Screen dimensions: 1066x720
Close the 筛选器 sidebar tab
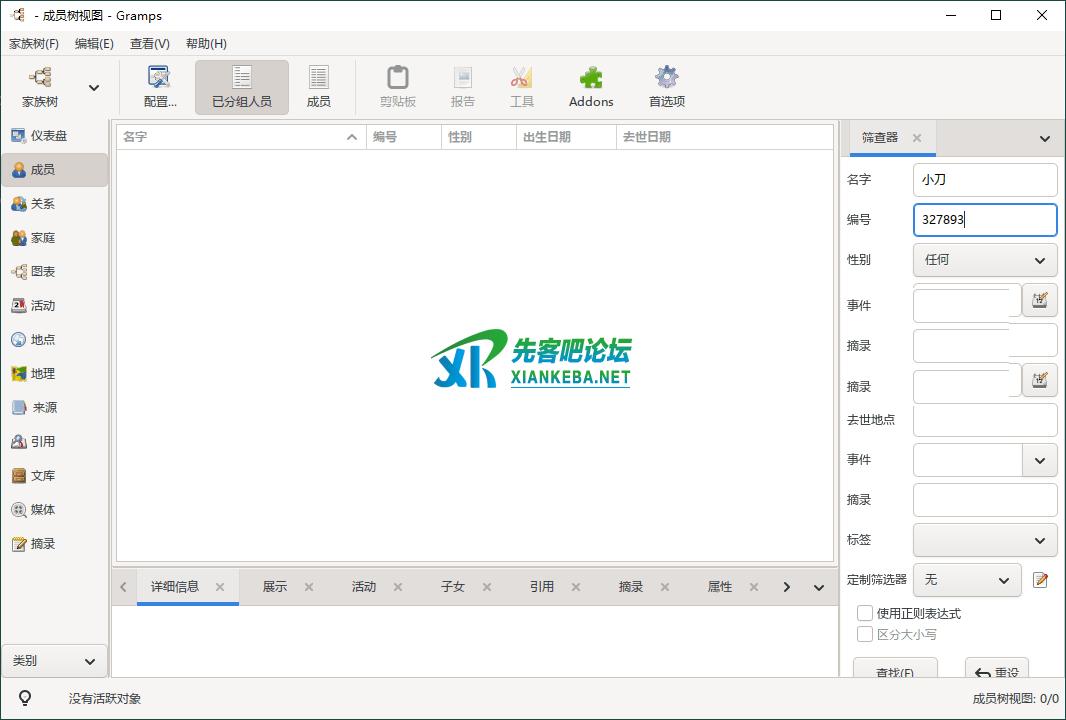coord(917,138)
